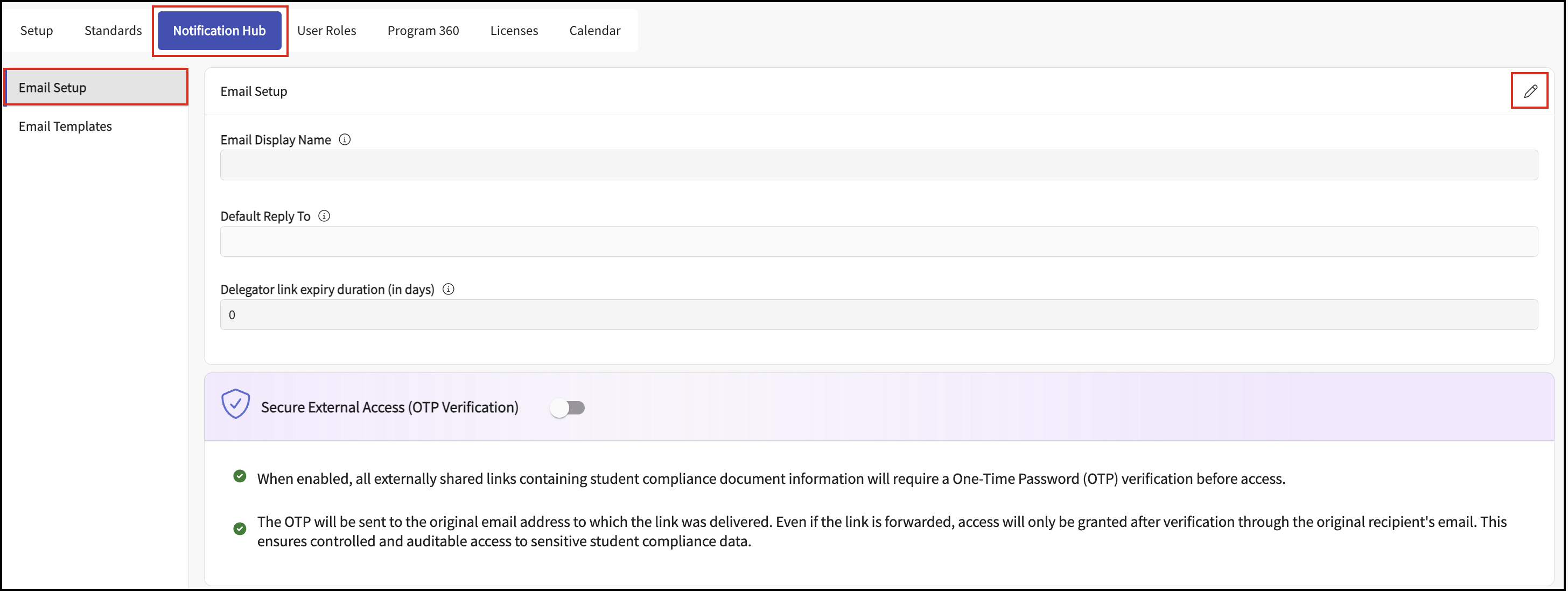Switch to the Standards tab
The width and height of the screenshot is (1568, 591).
[113, 31]
